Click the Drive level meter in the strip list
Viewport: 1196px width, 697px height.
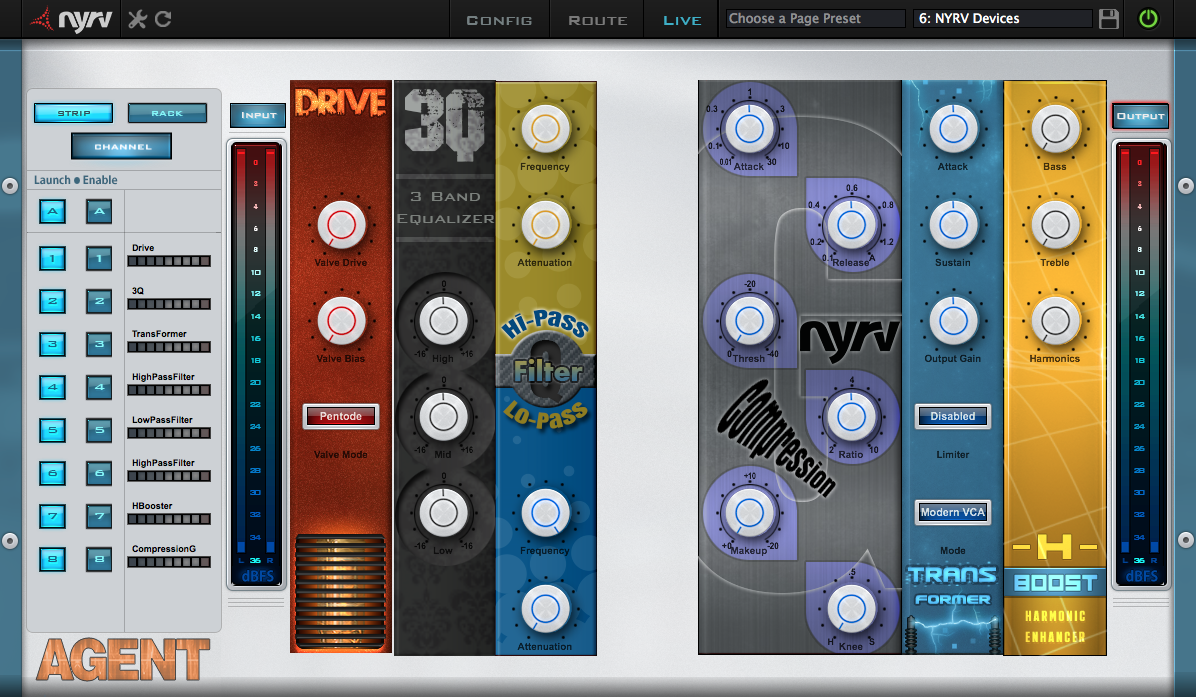pos(169,261)
